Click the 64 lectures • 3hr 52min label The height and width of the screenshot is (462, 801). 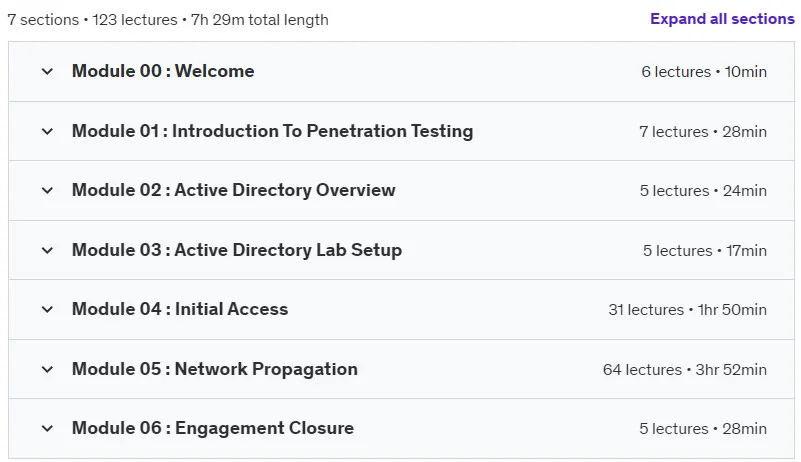[685, 369]
